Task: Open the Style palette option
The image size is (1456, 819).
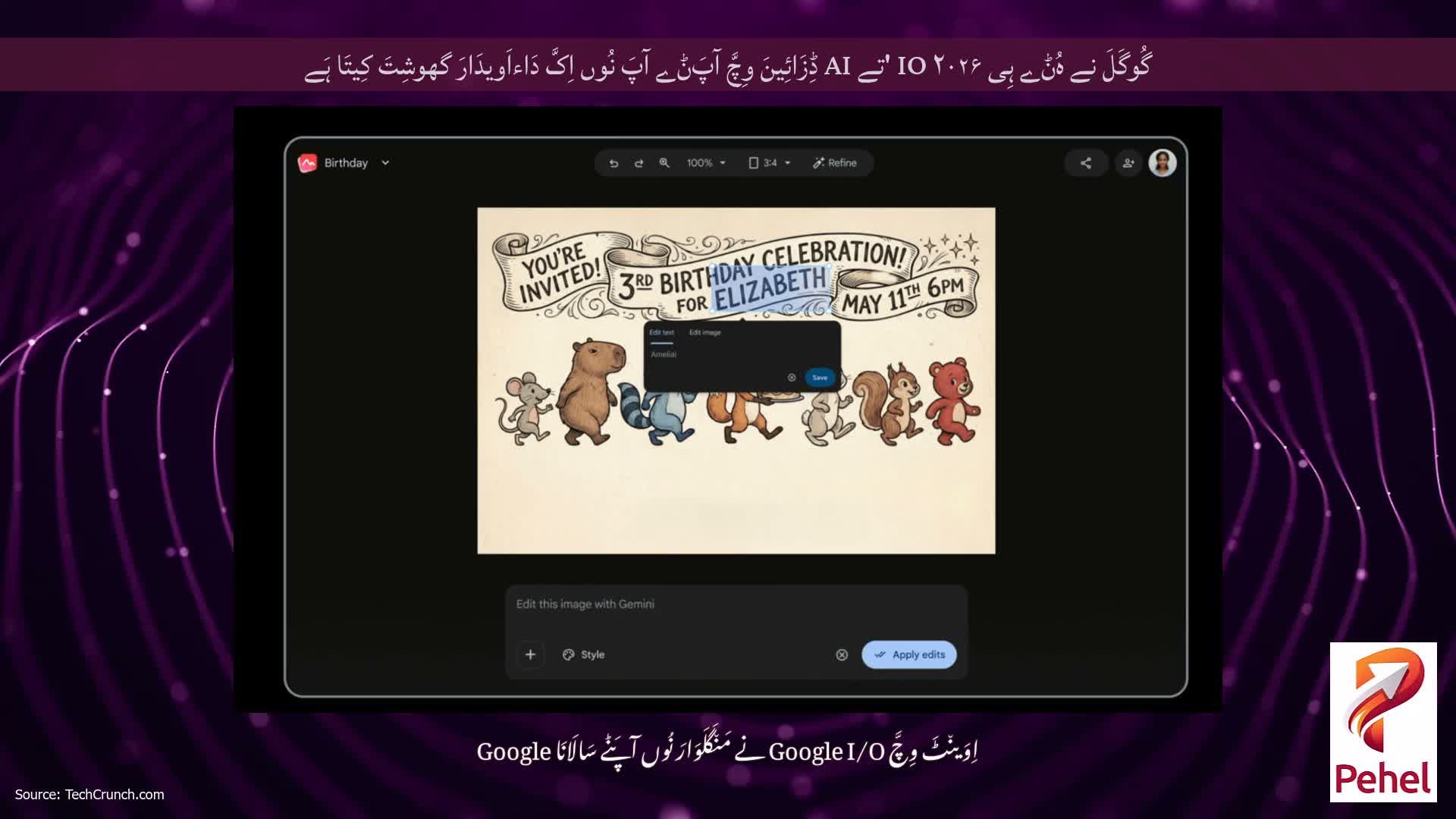Action: pos(584,654)
